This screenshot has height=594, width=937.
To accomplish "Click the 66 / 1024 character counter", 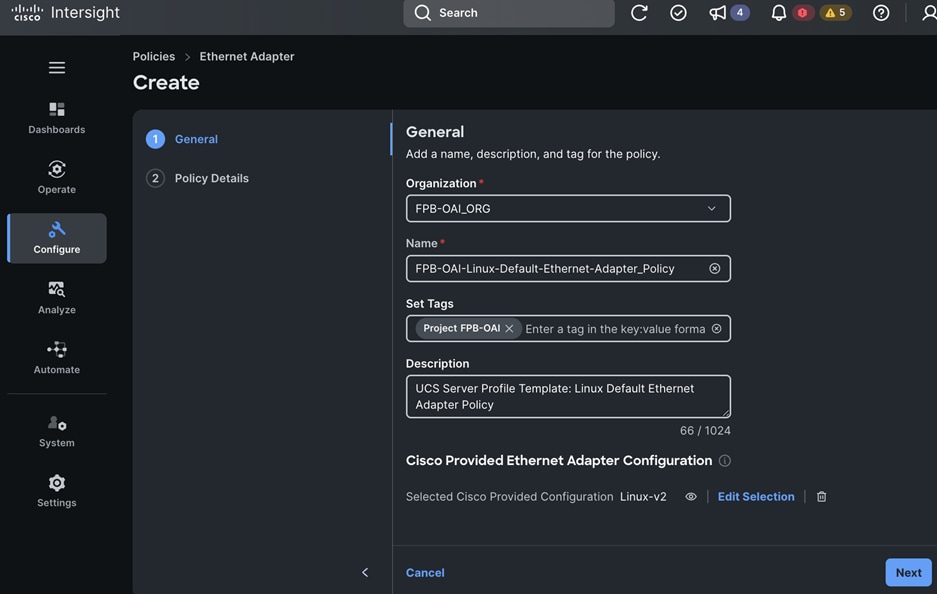I will [705, 430].
